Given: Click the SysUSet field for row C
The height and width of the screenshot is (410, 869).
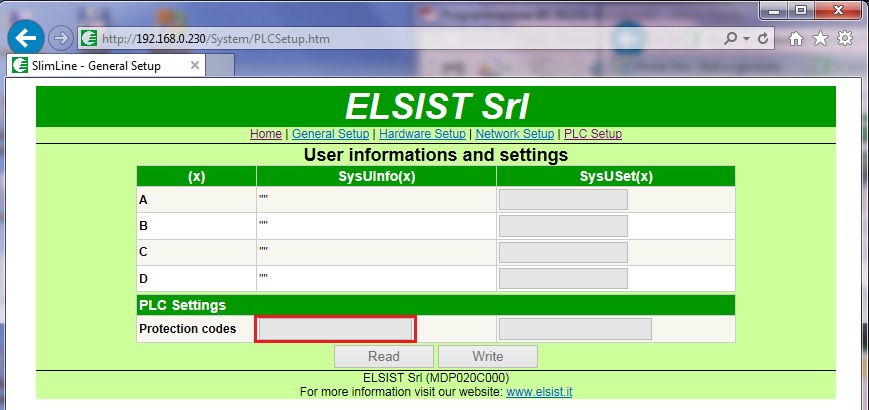Looking at the screenshot, I should pyautogui.click(x=563, y=252).
